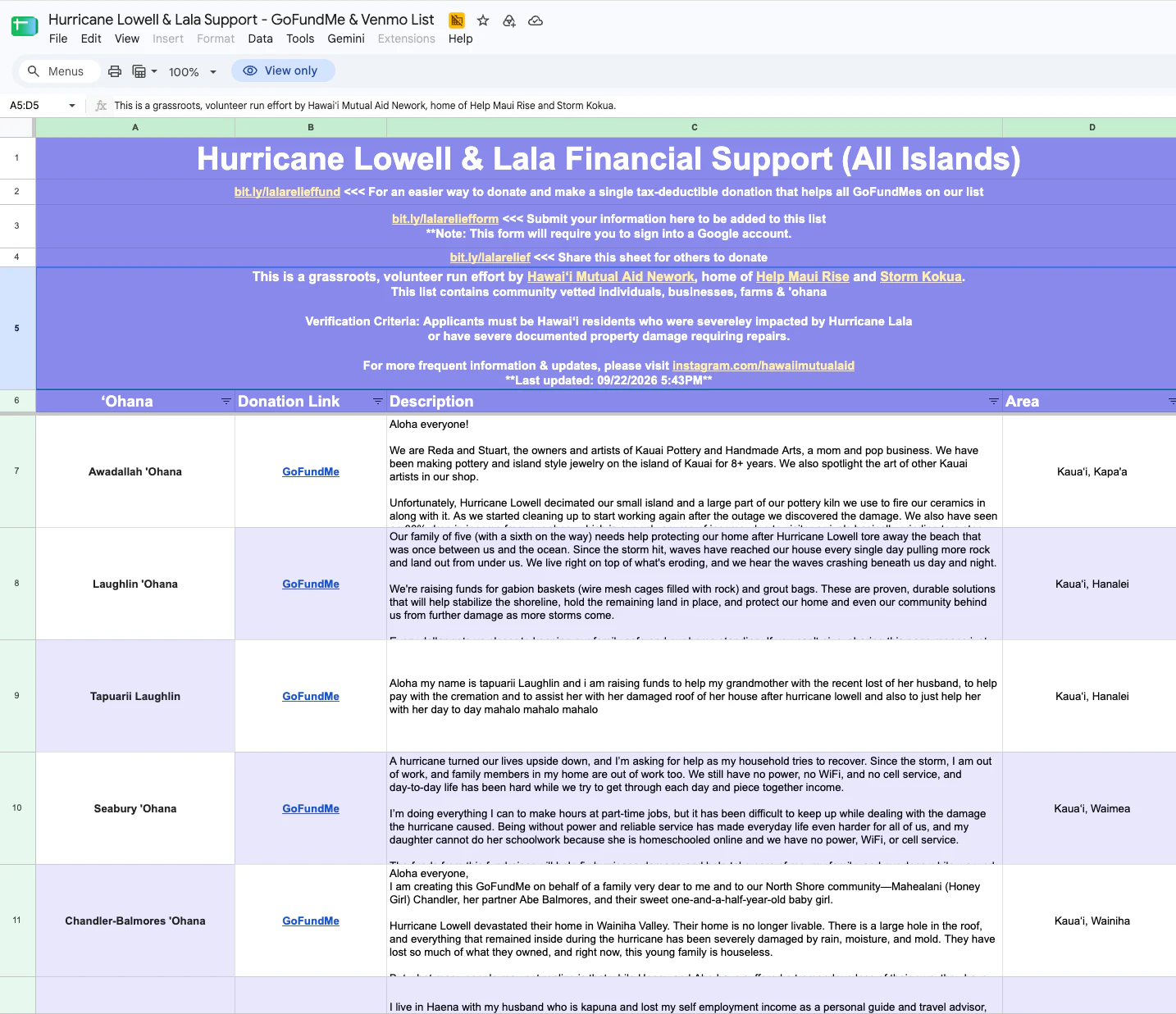Screen dimensions: 1176x1014
Task: Star this spreadsheet
Action: [483, 20]
